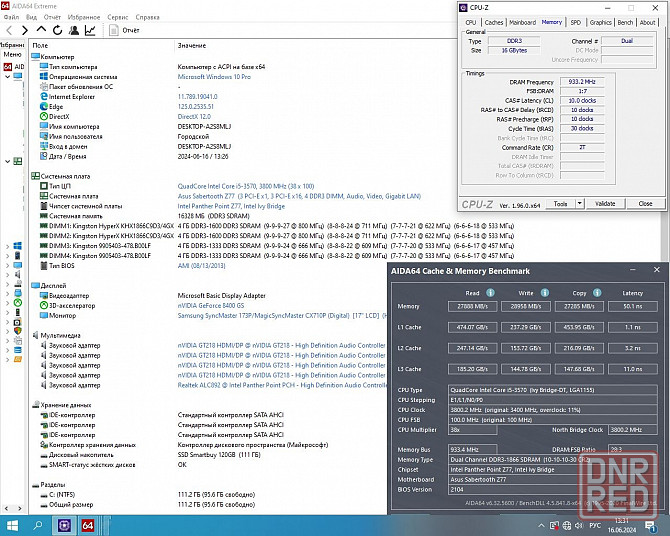Click the Validate button in CPU-Z
Viewport: 670px width, 536px height.
pos(605,204)
